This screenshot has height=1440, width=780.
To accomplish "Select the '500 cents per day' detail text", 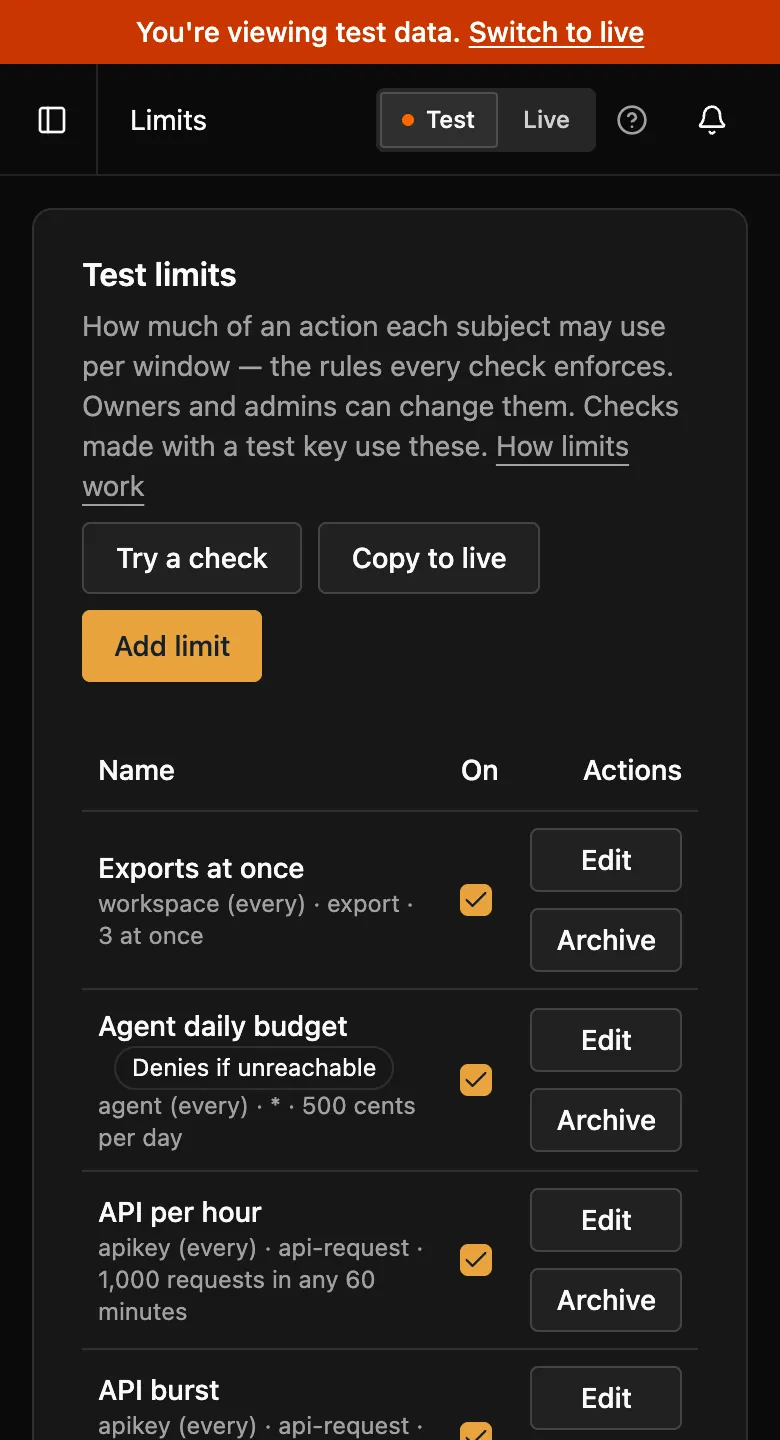I will (257, 1122).
